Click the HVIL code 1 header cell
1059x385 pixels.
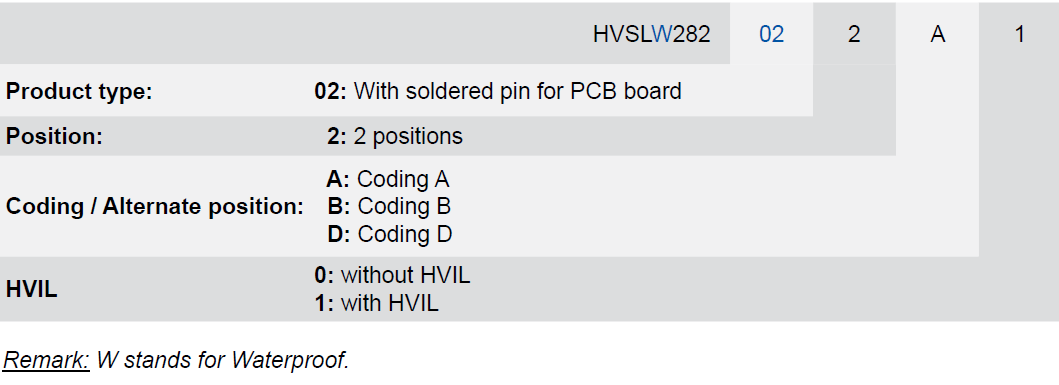point(1020,34)
